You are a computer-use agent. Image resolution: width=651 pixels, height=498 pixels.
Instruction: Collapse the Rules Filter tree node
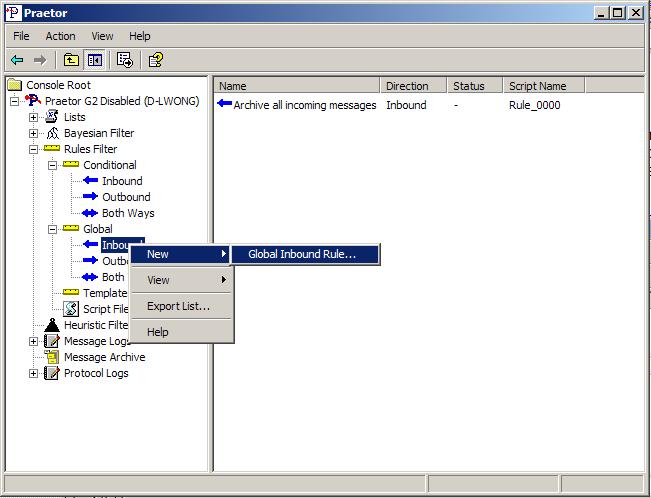(x=34, y=149)
